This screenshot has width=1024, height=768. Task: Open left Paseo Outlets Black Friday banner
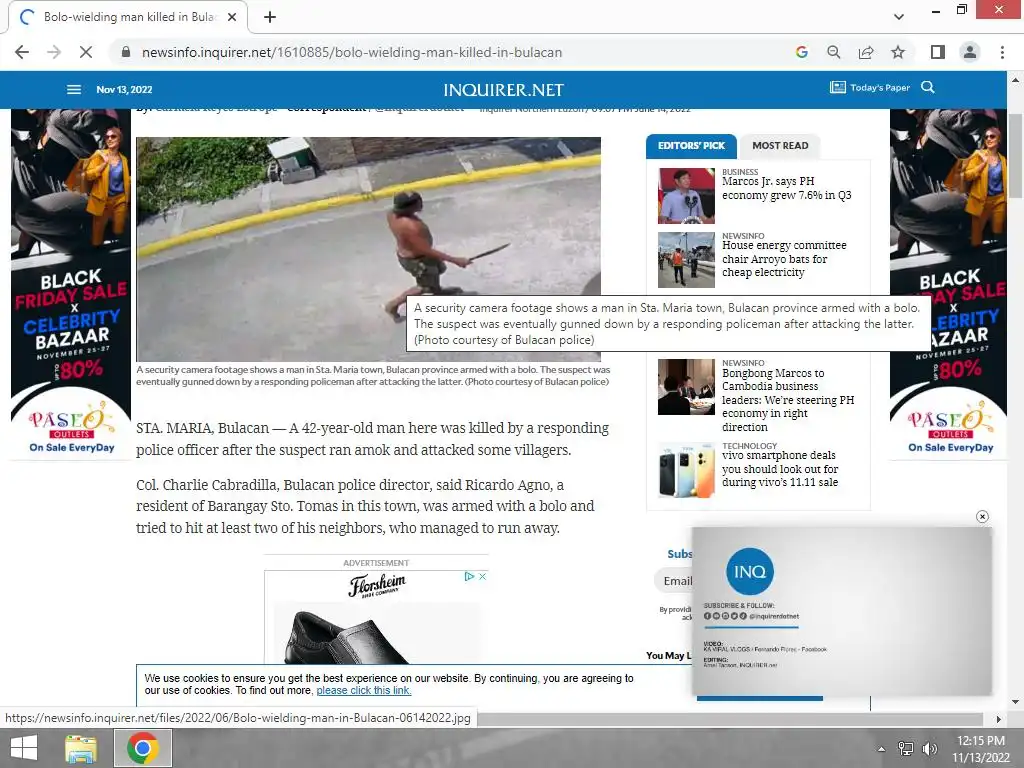71,284
